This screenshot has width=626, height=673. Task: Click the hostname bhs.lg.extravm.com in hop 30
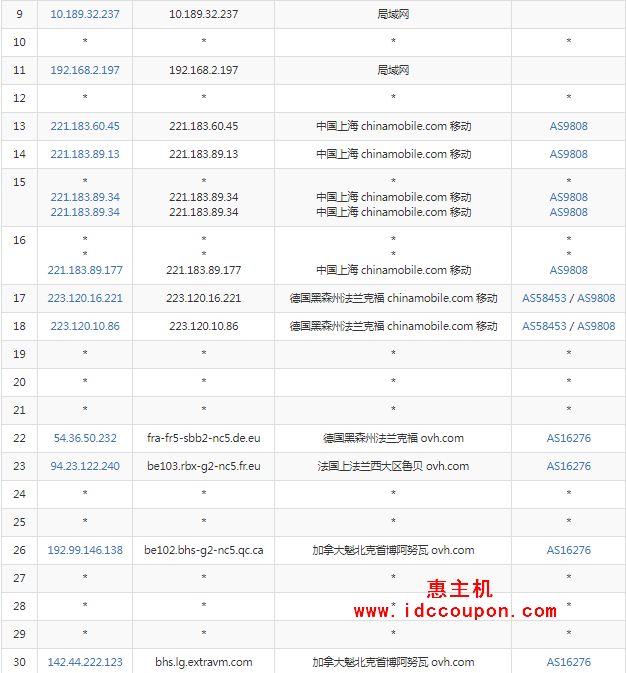click(x=203, y=662)
